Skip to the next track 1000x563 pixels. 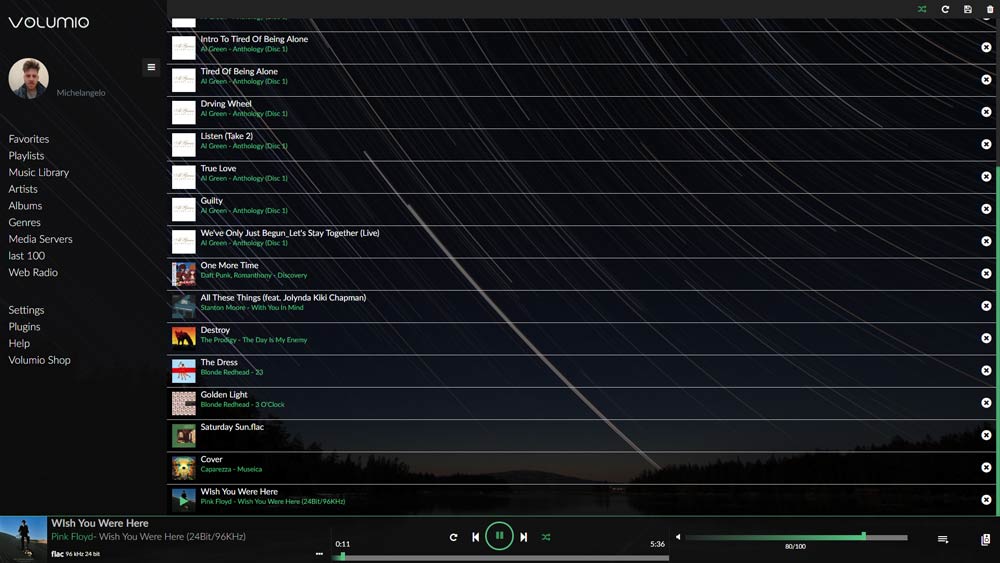click(523, 537)
